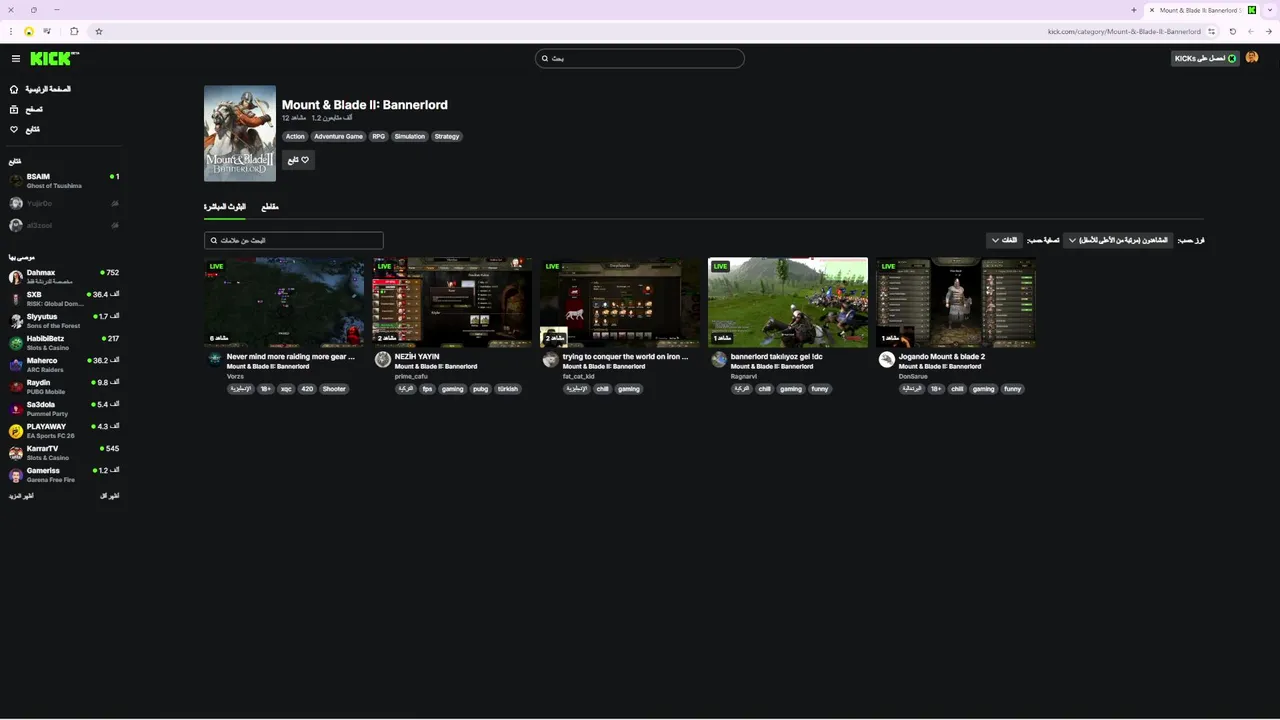Open Slyyutus recommended channel
The width and height of the screenshot is (1280, 720).
[64, 320]
